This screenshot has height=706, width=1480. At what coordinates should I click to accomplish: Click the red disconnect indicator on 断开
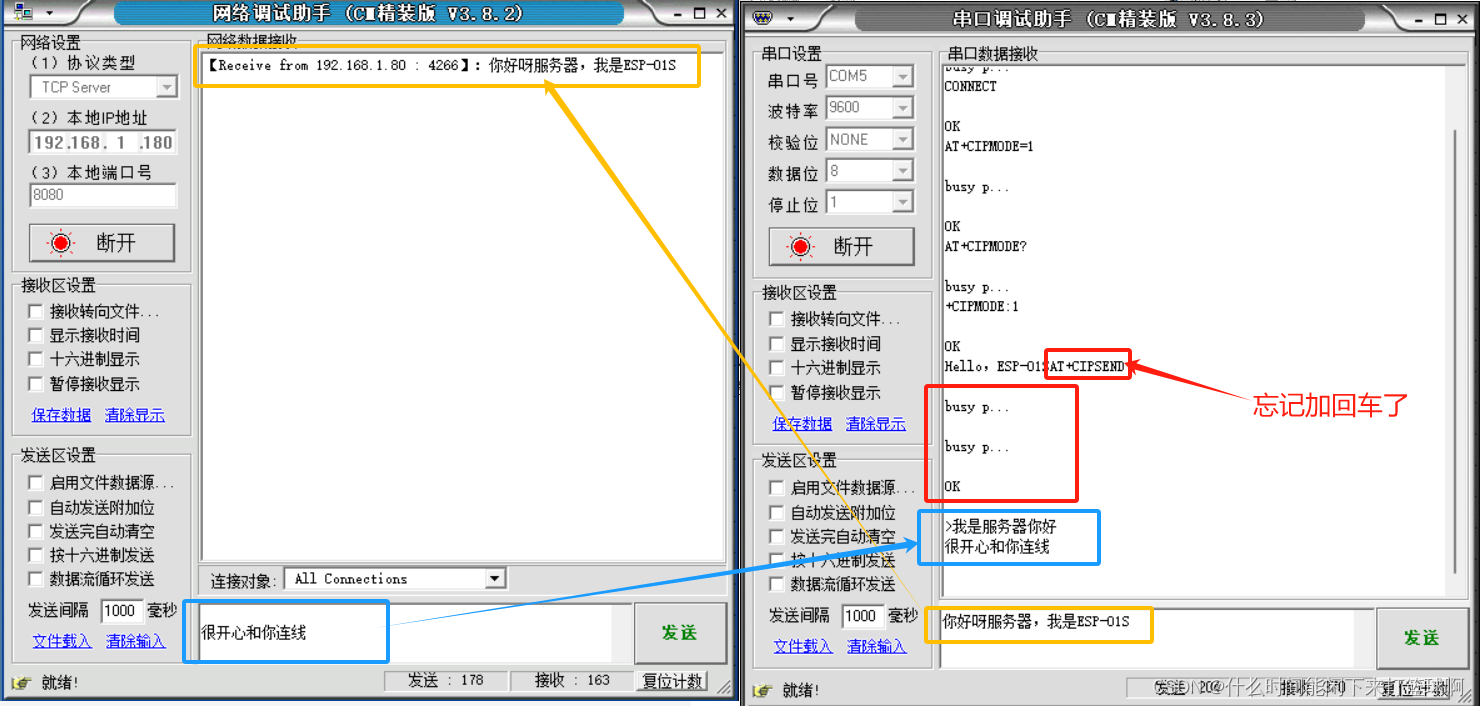pyautogui.click(x=62, y=242)
